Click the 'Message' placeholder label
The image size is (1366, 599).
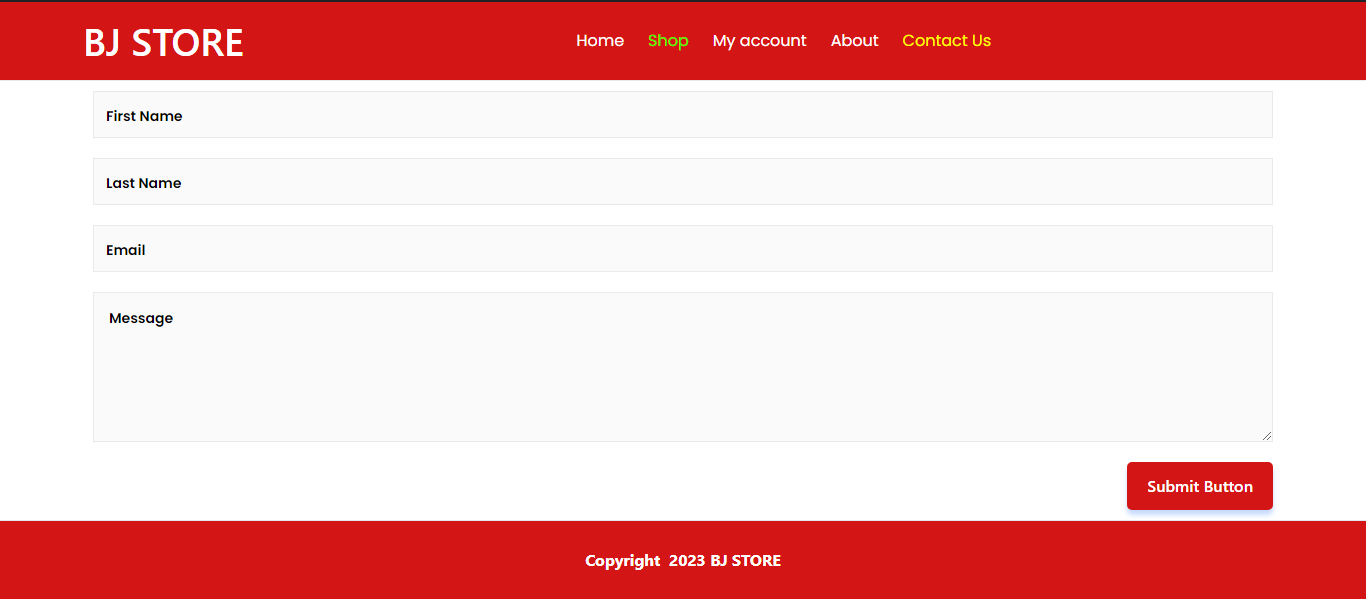tap(141, 318)
